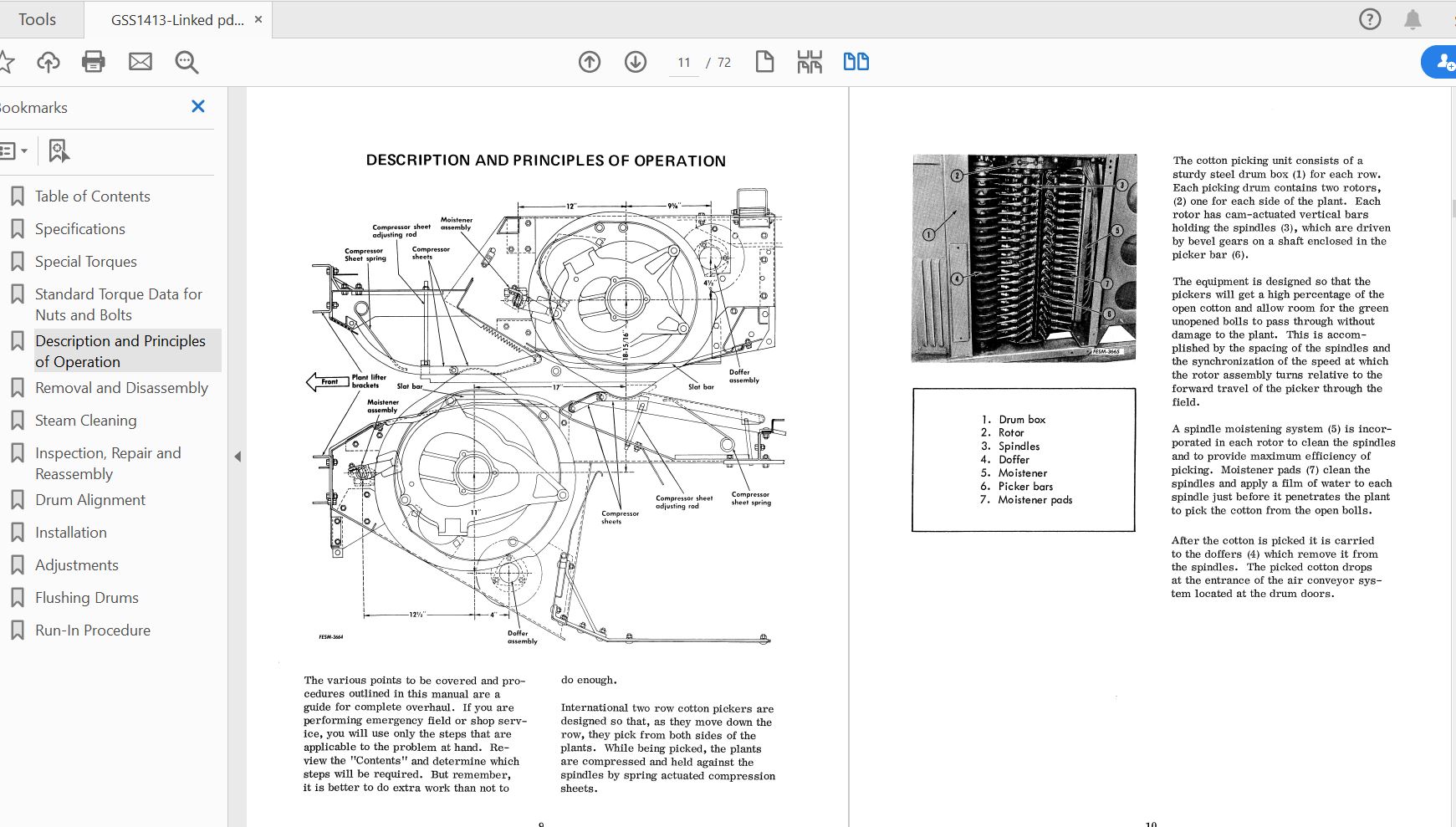
Task: Open the Table of Contents bookmark
Action: pos(93,197)
